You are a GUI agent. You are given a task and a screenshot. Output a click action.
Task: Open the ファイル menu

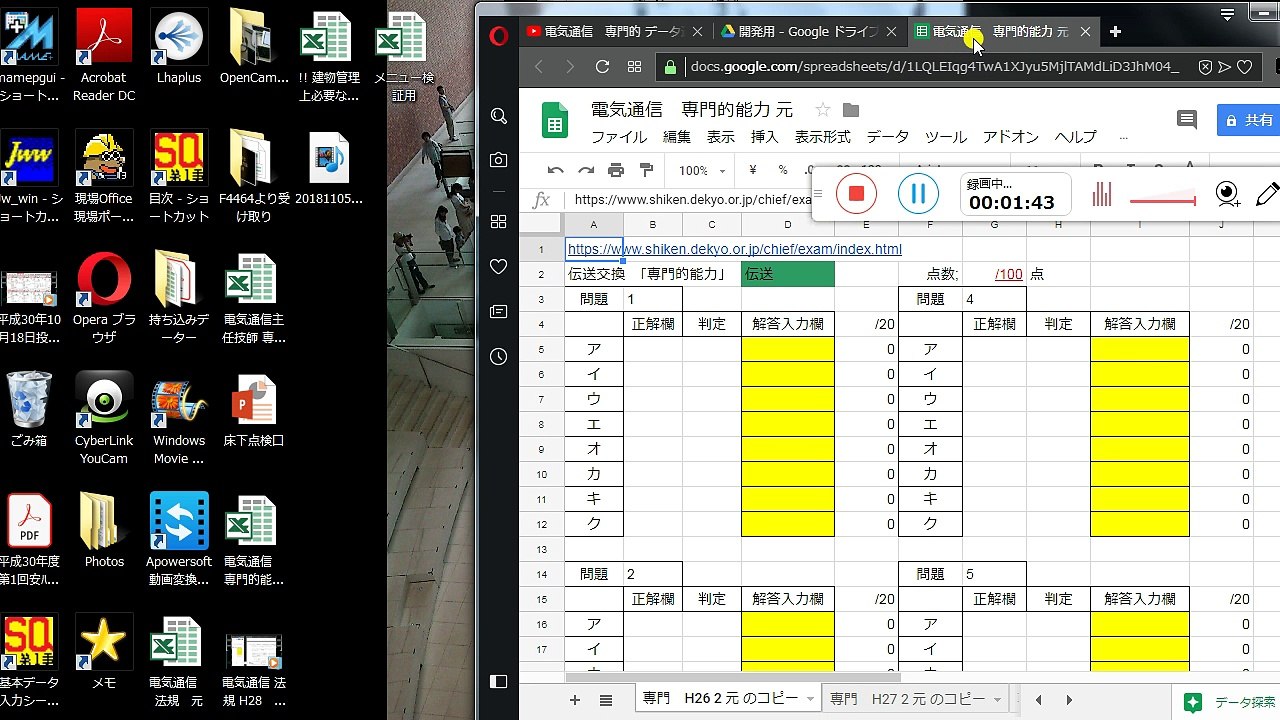click(619, 137)
